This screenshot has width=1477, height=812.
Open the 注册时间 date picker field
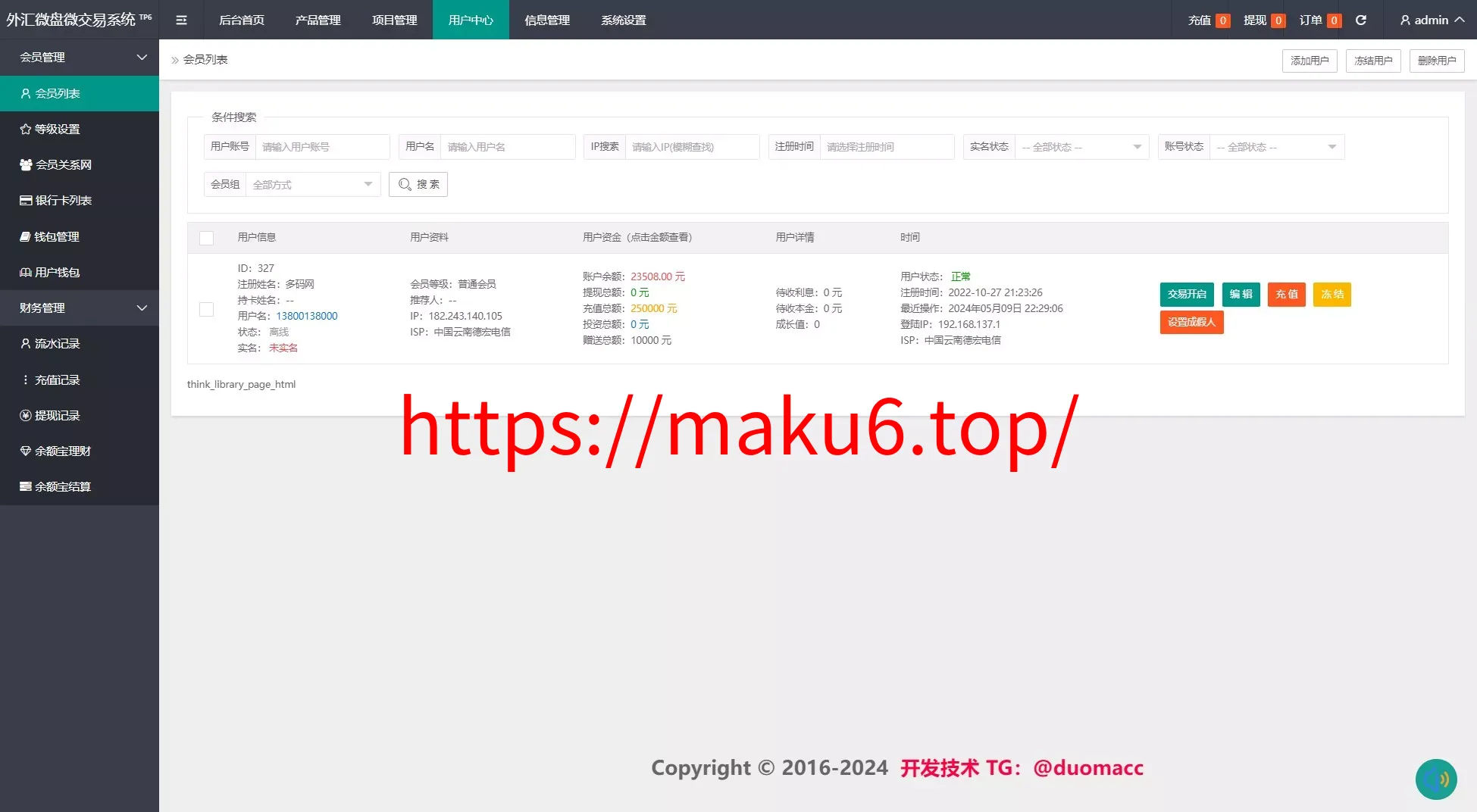[887, 147]
